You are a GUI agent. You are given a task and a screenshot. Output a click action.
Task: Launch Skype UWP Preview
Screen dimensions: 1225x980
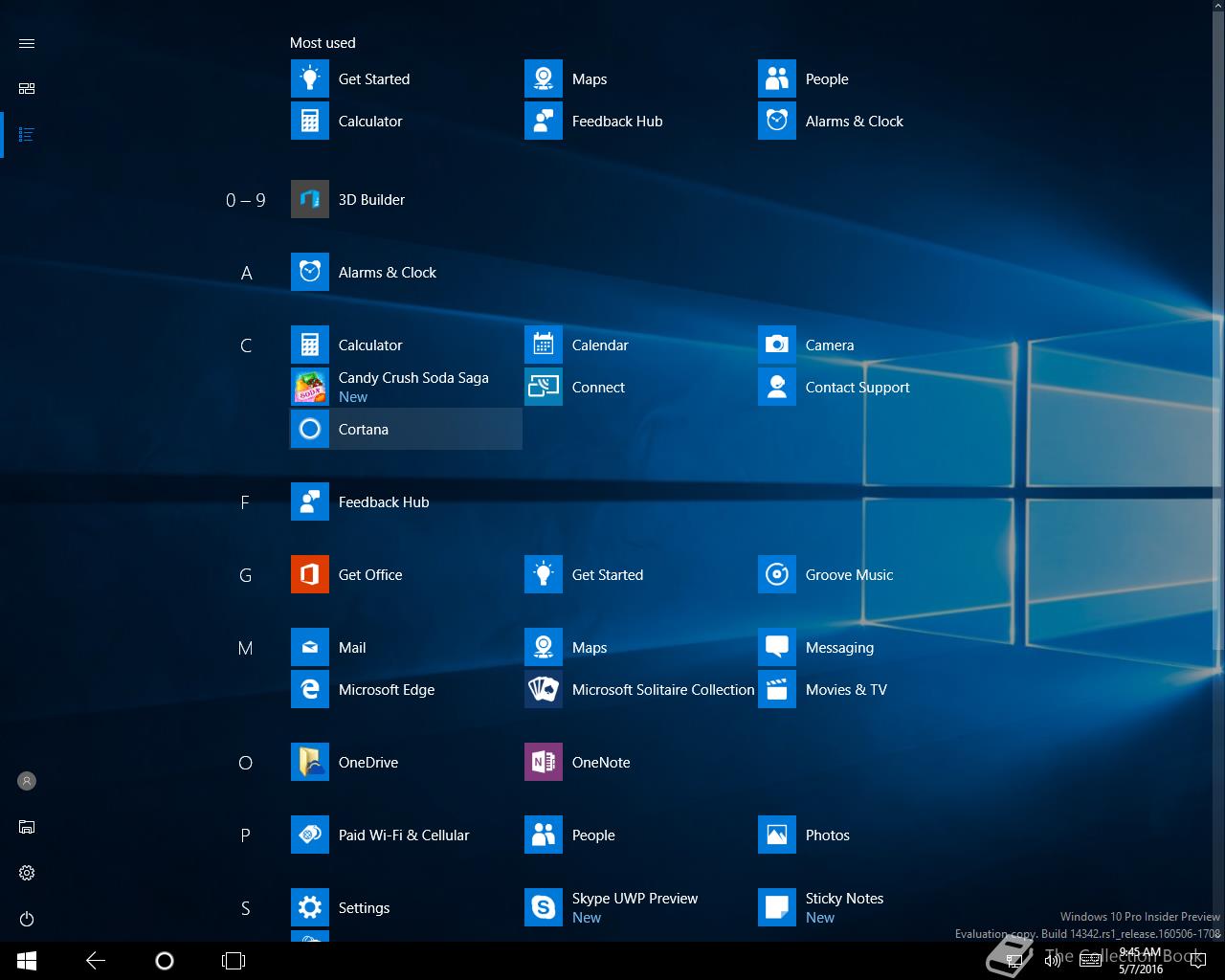[639, 907]
